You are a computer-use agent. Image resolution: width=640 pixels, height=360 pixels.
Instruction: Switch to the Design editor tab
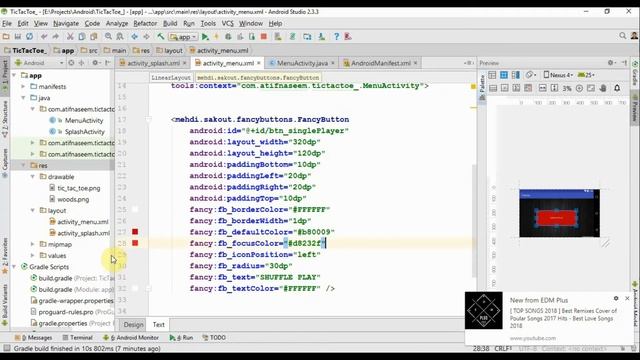tap(133, 325)
